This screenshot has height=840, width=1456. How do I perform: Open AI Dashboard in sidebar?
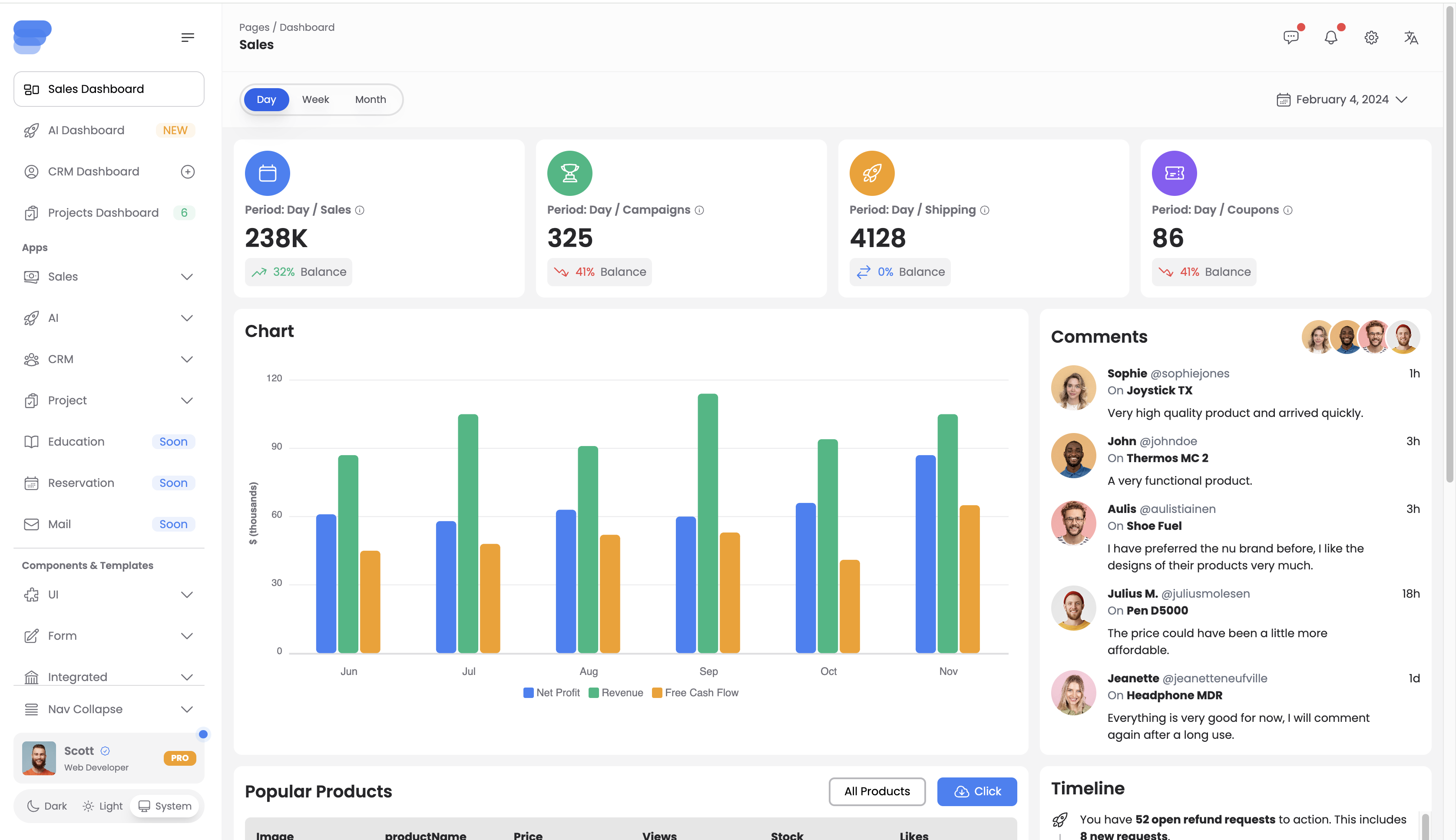[109, 130]
